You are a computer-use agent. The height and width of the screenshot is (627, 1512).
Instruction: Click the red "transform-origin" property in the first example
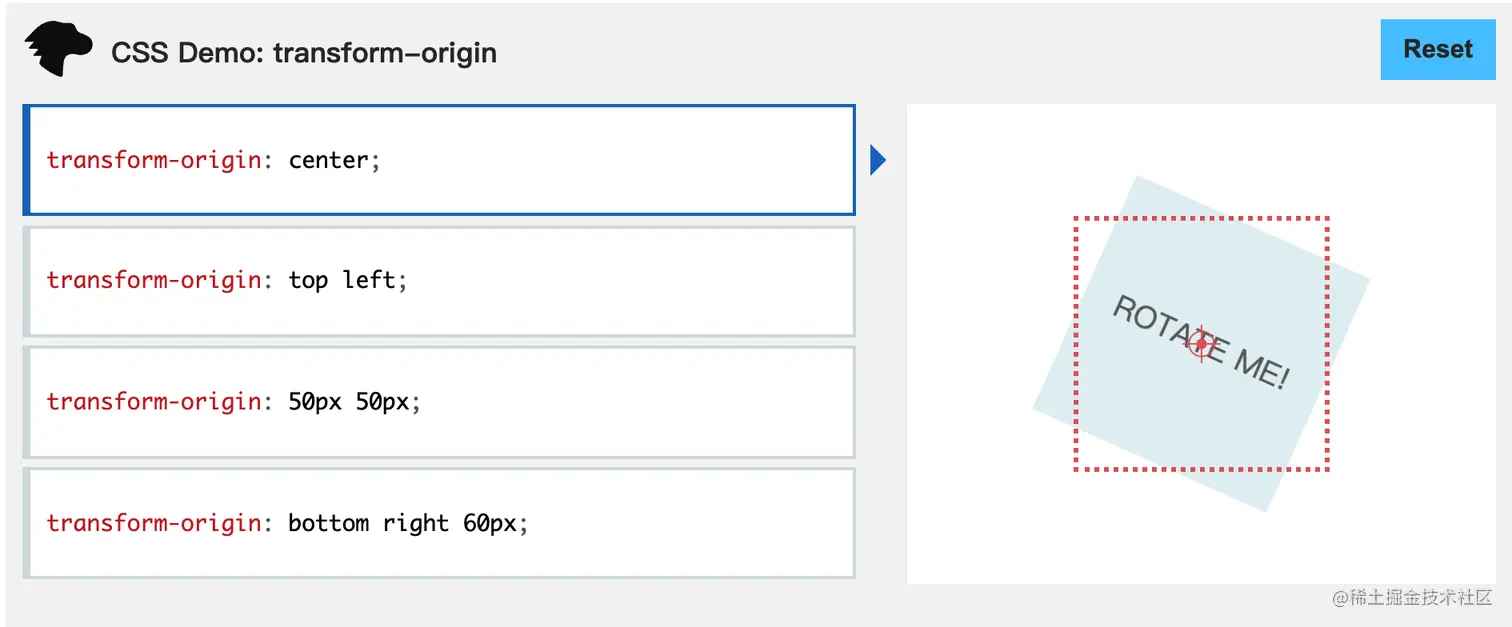tap(154, 160)
